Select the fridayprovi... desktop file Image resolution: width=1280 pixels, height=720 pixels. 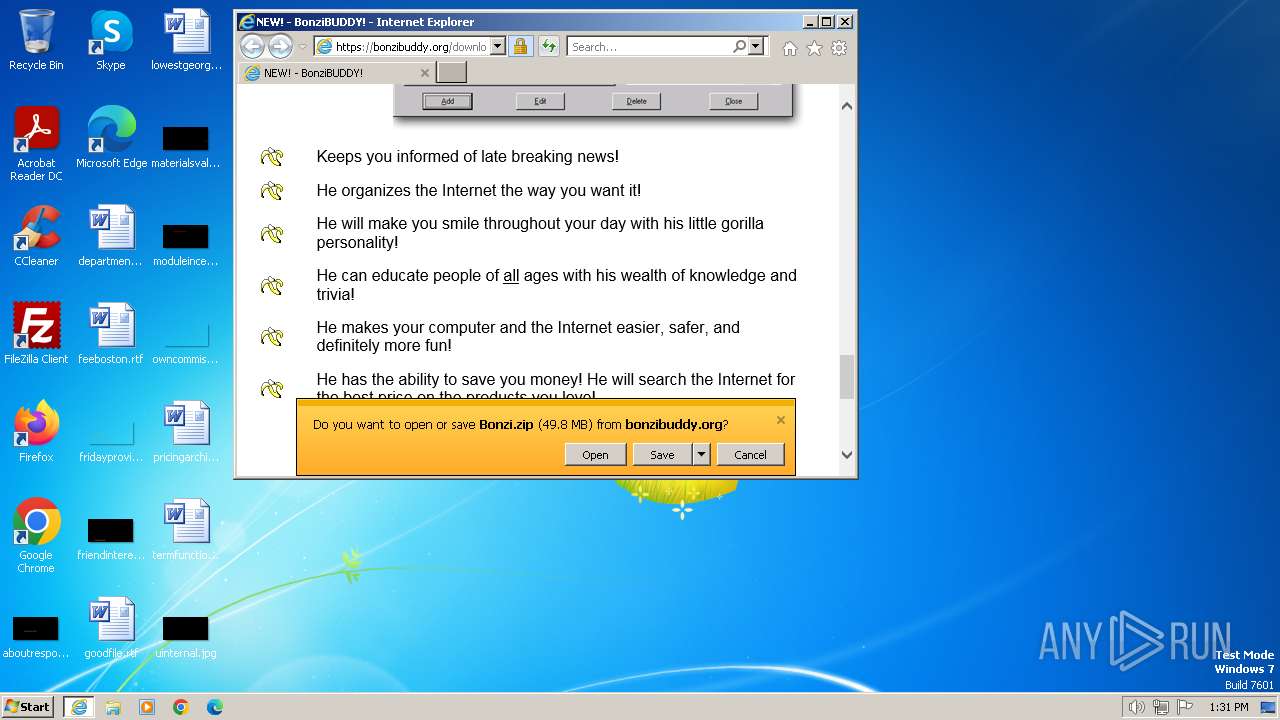point(110,440)
